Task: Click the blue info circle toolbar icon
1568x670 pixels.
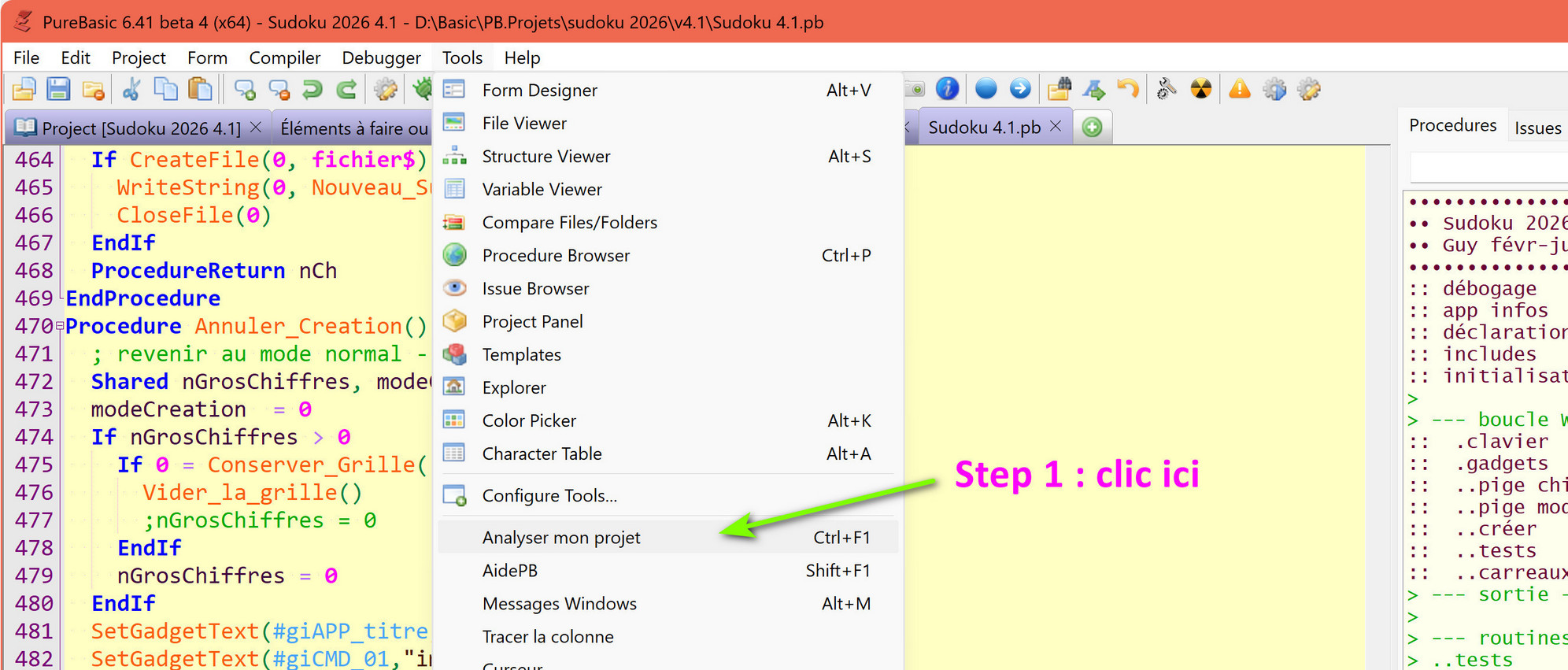Action: (948, 89)
